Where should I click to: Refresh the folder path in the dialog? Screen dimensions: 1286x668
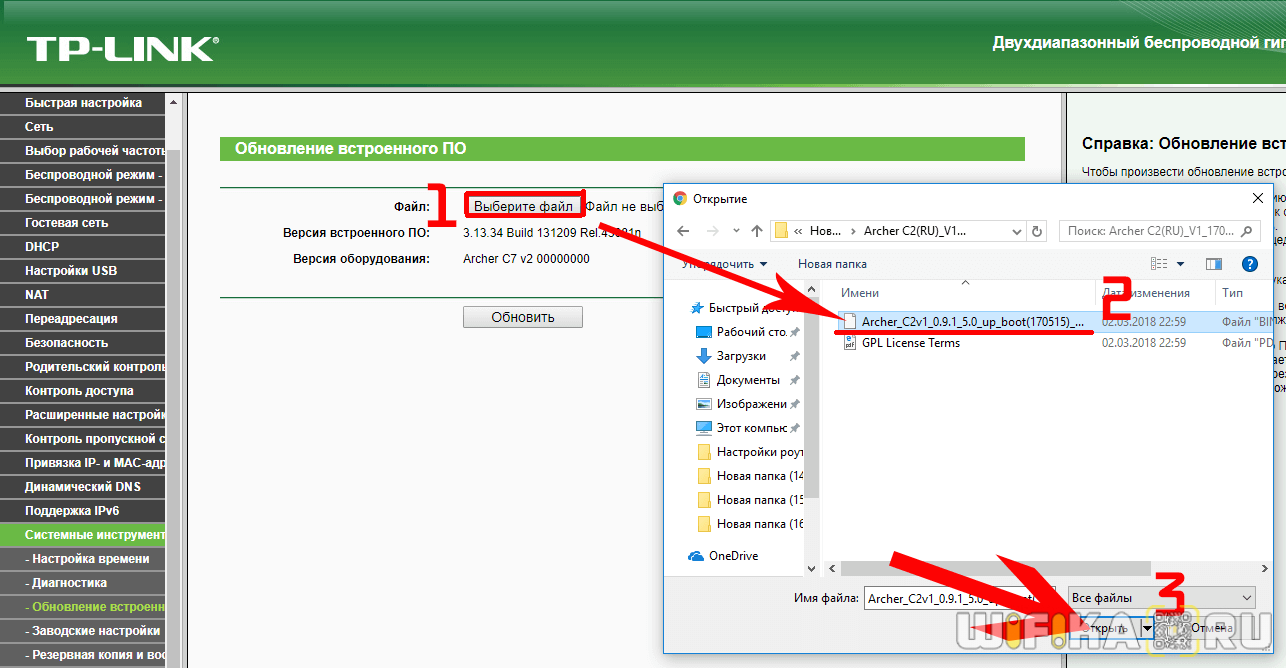coord(1037,231)
